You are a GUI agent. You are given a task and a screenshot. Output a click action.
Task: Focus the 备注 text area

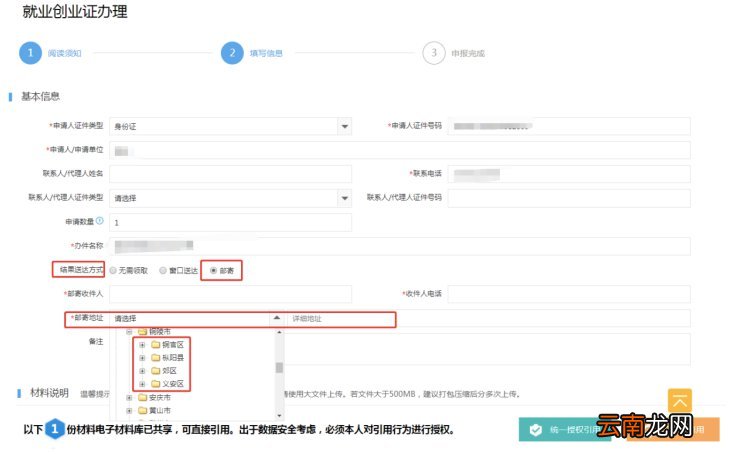[487, 349]
